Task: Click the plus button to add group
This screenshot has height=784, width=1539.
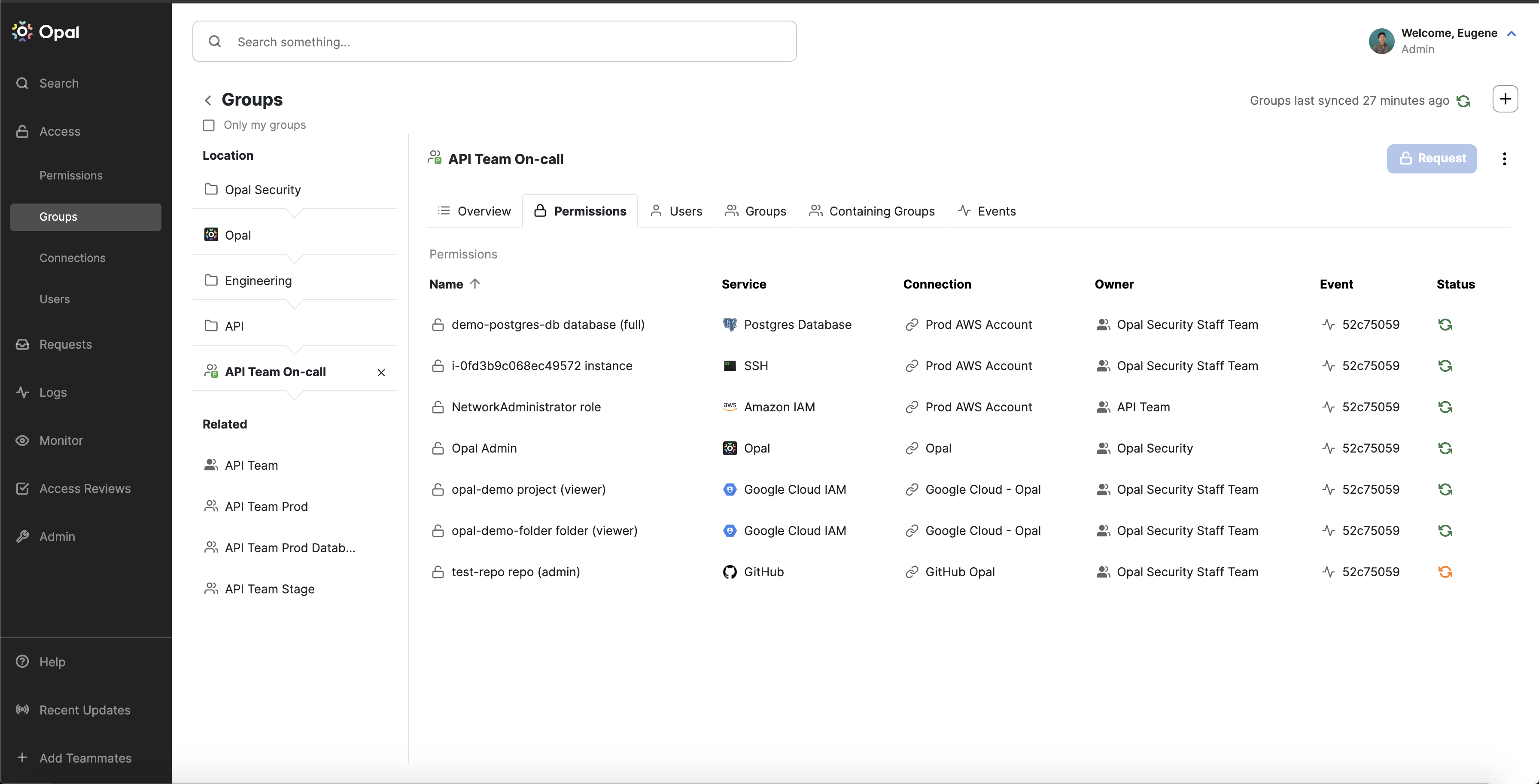Action: [1505, 99]
